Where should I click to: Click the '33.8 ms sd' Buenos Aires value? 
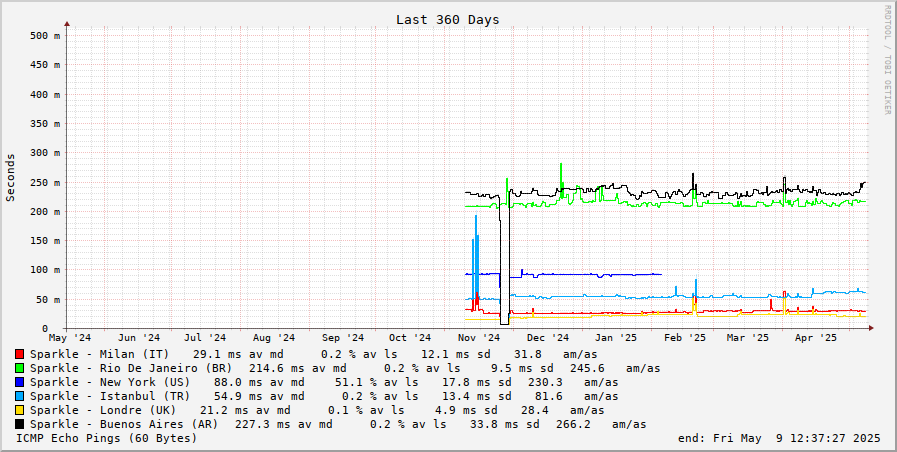pos(504,425)
